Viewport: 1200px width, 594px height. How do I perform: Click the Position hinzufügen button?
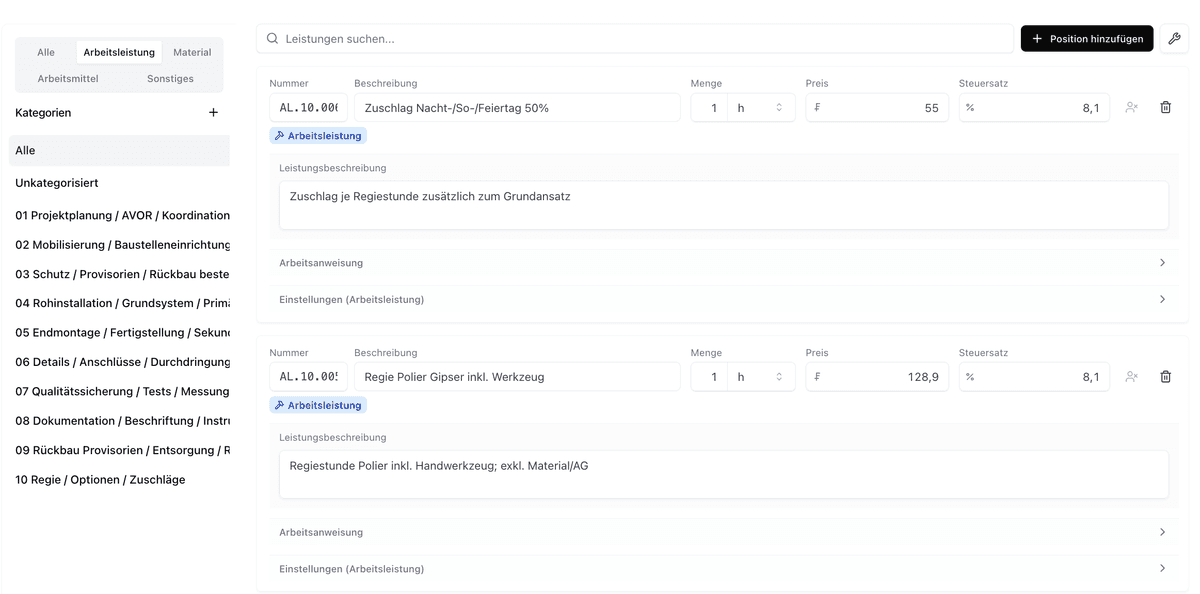[1086, 39]
